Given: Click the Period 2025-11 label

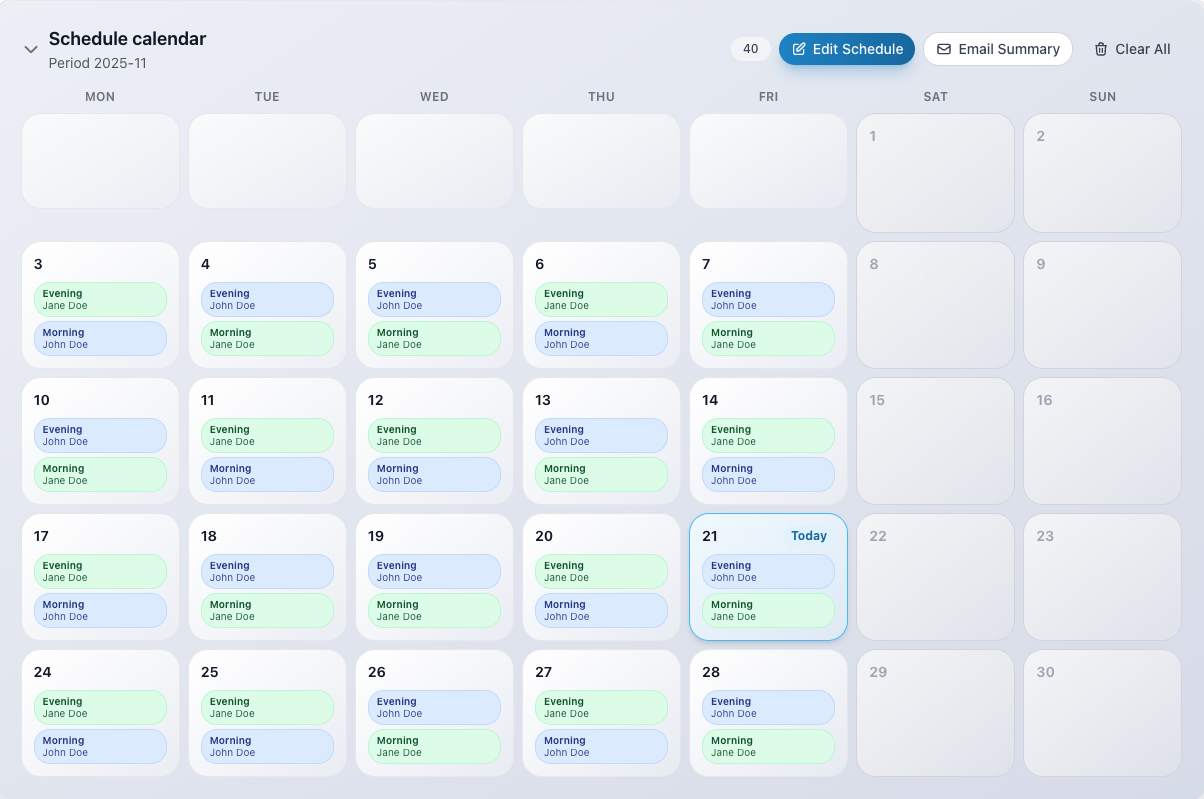Looking at the screenshot, I should 98,62.
